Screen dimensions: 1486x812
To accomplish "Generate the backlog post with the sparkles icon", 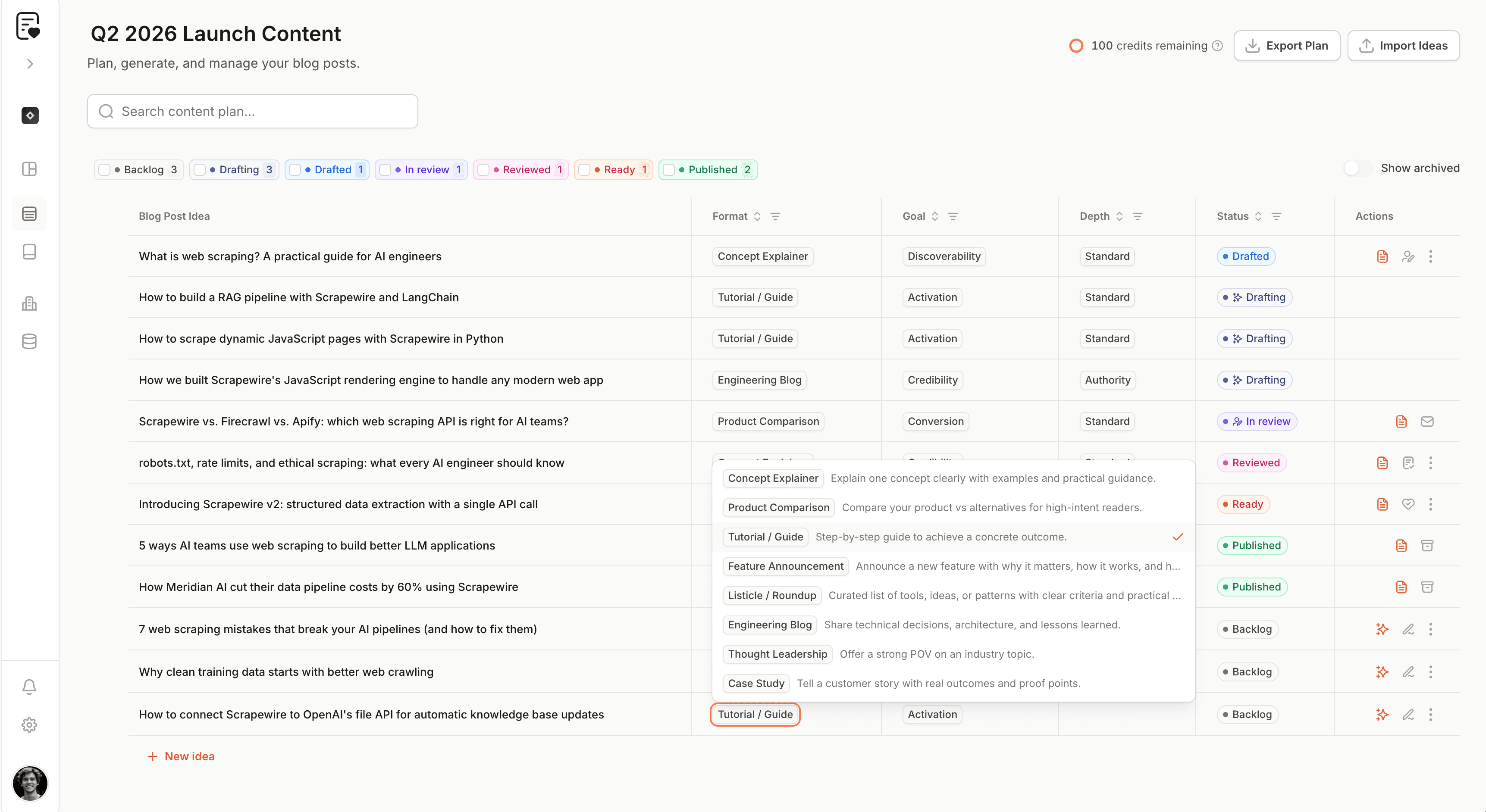I will 1382,629.
